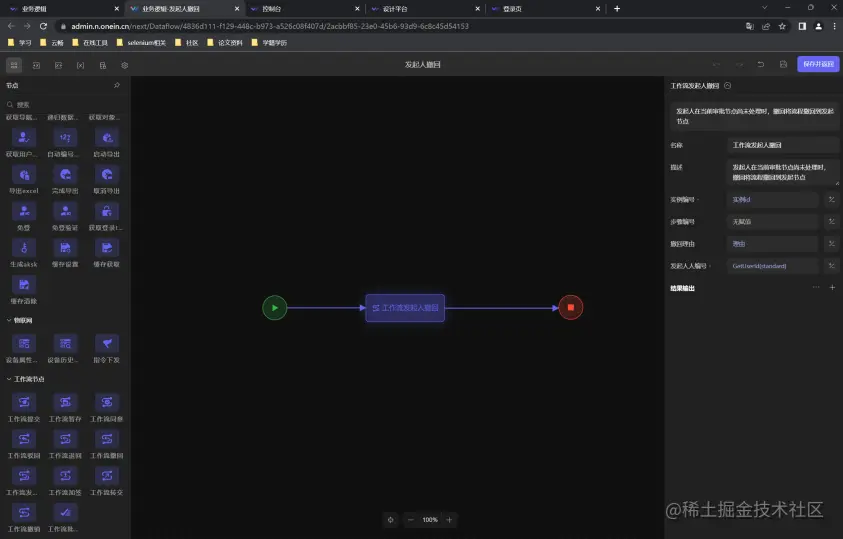Open the 论文资料 bookmark folder

225,42
